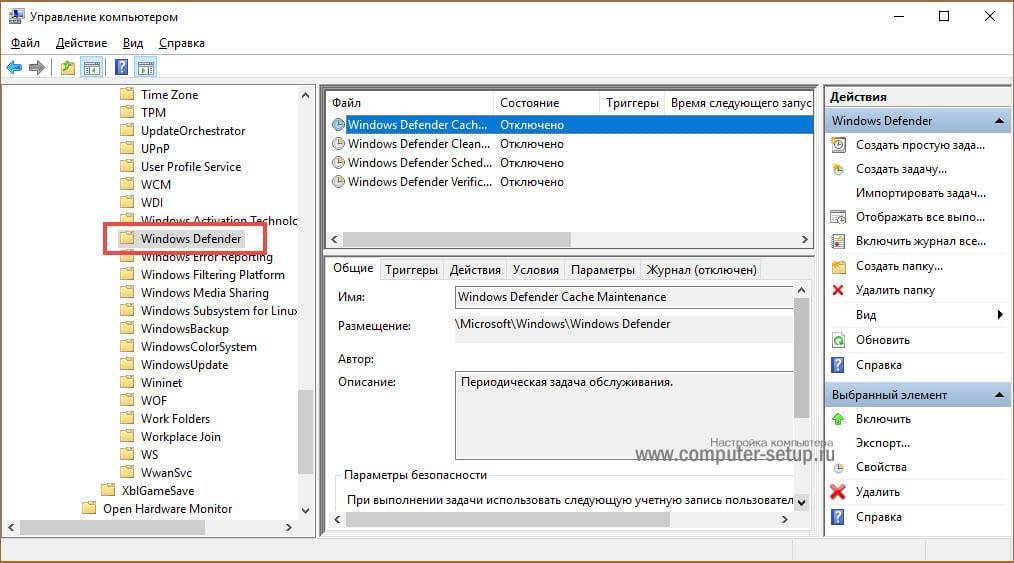The width and height of the screenshot is (1014, 563).
Task: Switch to the 'Триггеры' tab
Action: [x=411, y=270]
